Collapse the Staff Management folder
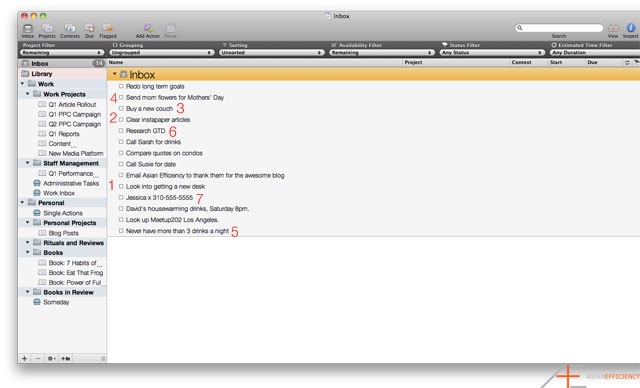Screen dimensions: 640x388 [x=28, y=163]
